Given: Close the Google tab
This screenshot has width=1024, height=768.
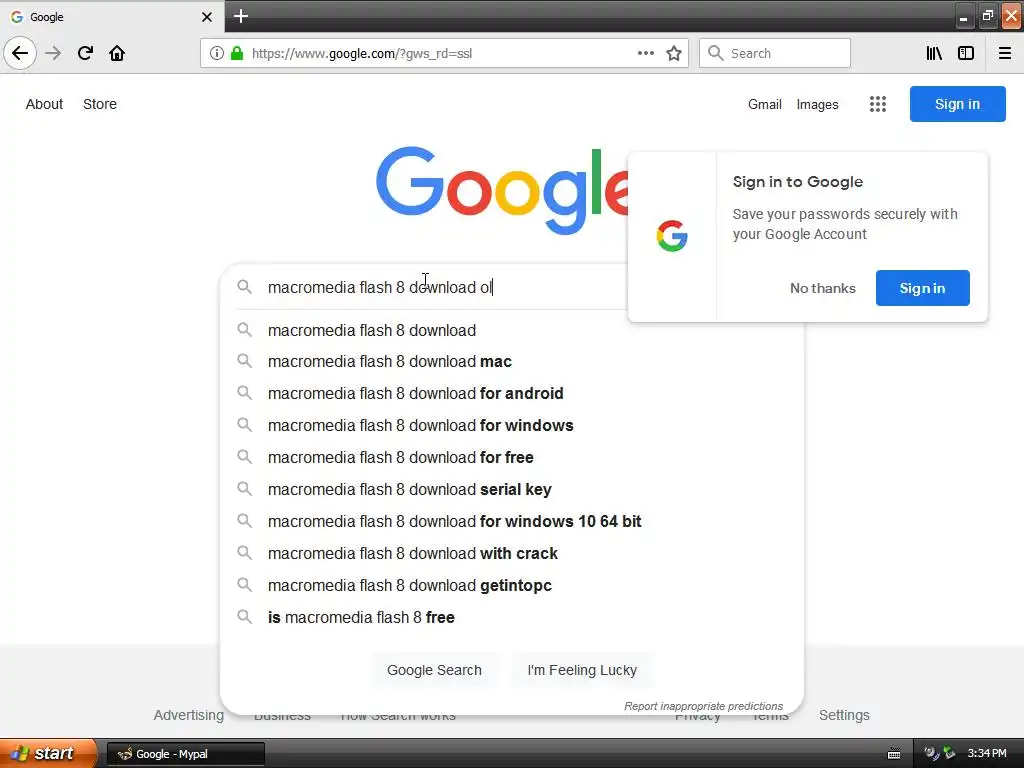Looking at the screenshot, I should [x=206, y=17].
